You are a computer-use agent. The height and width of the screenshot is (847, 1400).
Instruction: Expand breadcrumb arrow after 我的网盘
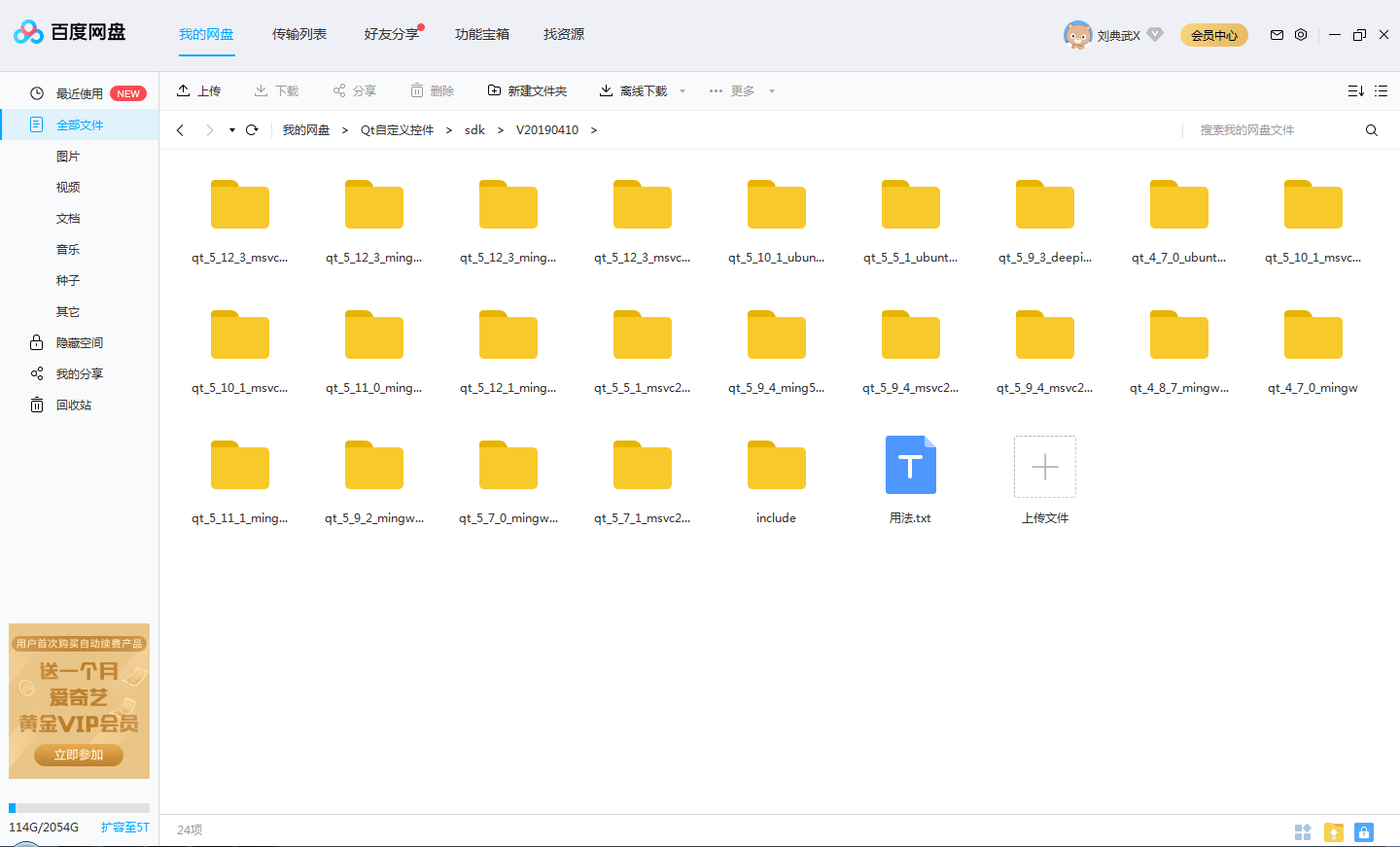pyautogui.click(x=345, y=130)
